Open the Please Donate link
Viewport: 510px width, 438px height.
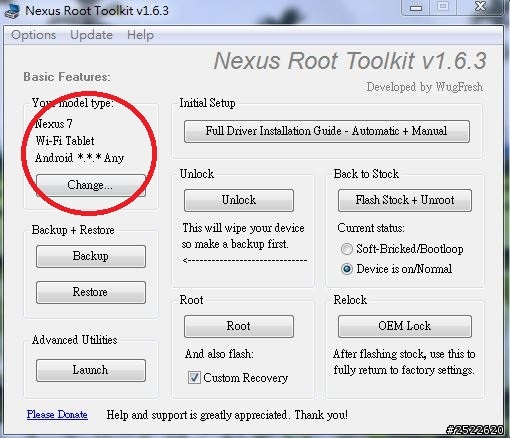pos(57,415)
